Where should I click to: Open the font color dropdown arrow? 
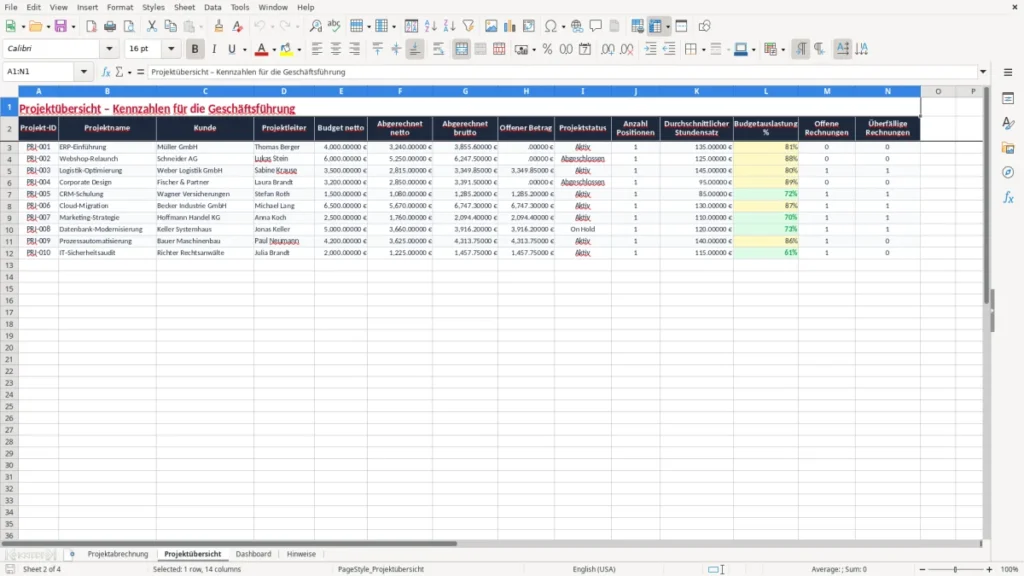(274, 49)
